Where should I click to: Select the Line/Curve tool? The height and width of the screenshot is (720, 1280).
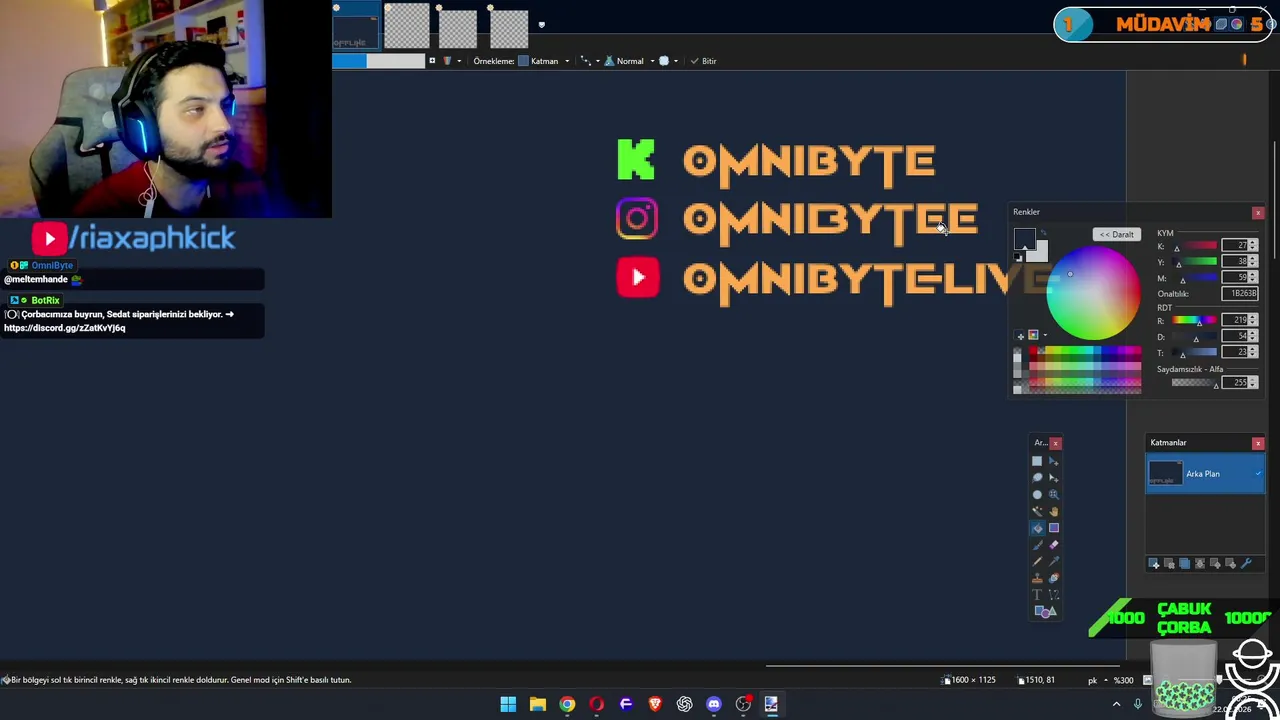1053,594
